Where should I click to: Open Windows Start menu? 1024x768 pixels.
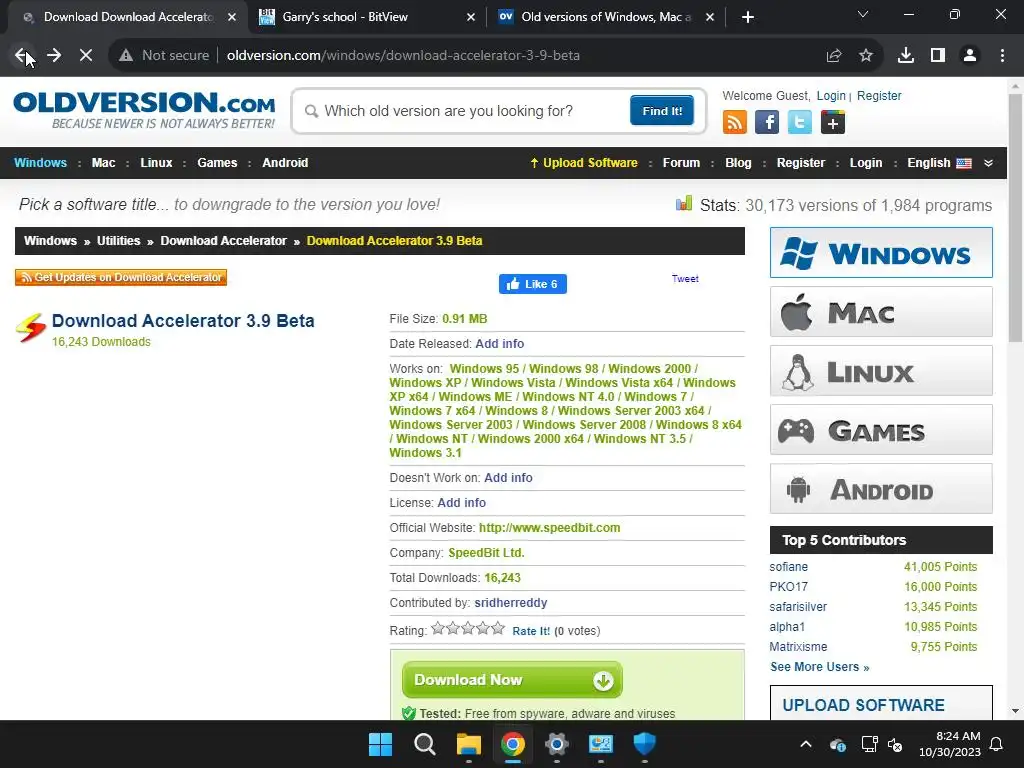(380, 744)
